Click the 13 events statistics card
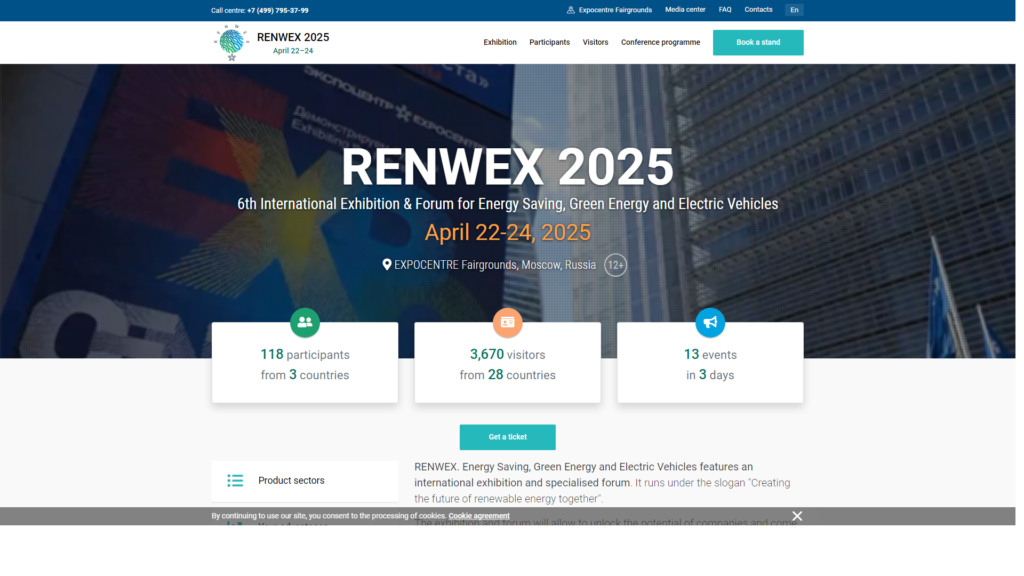 point(710,362)
